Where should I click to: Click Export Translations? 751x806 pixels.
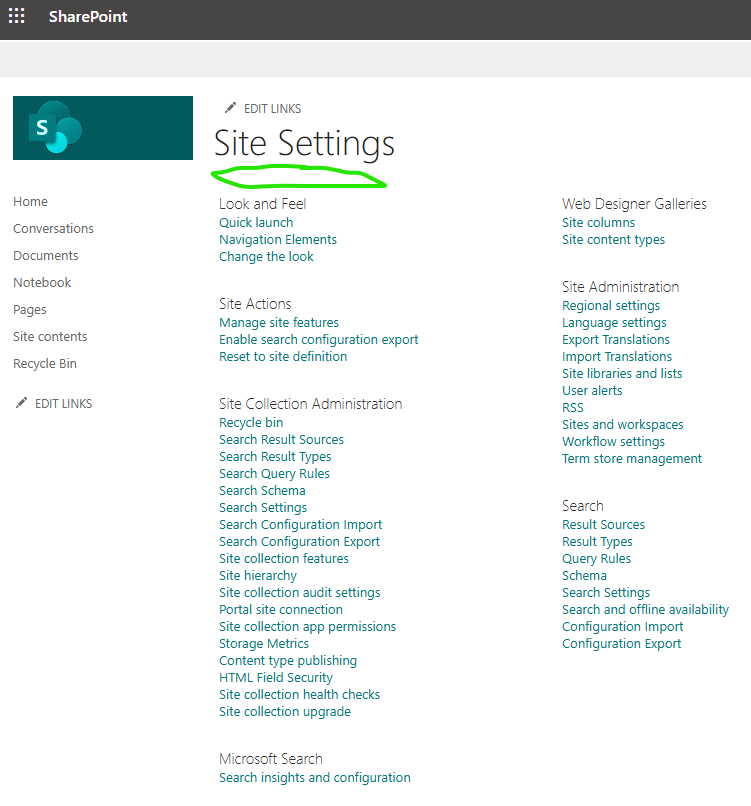(x=616, y=339)
